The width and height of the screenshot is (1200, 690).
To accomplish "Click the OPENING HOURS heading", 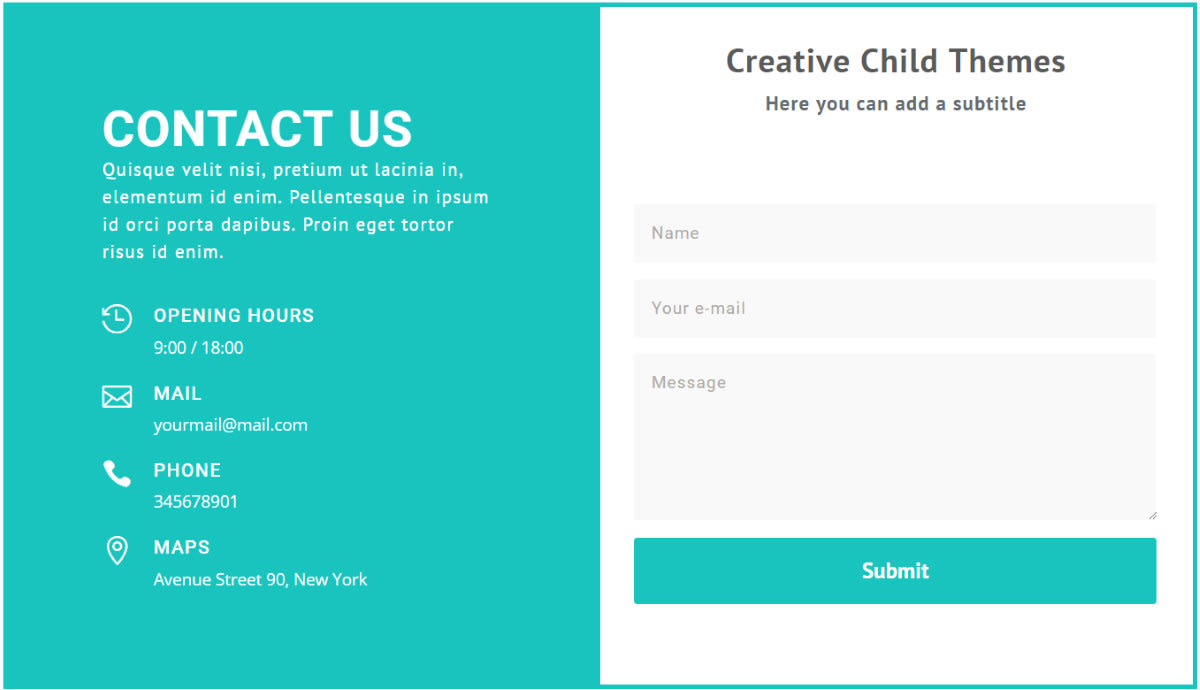I will (x=234, y=316).
